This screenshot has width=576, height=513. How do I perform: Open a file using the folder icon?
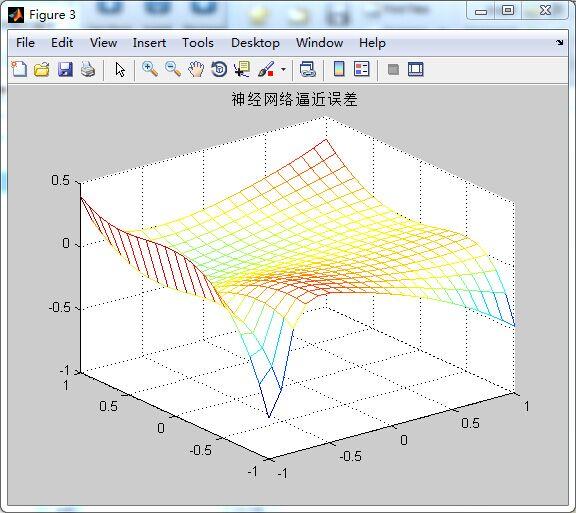click(42, 69)
